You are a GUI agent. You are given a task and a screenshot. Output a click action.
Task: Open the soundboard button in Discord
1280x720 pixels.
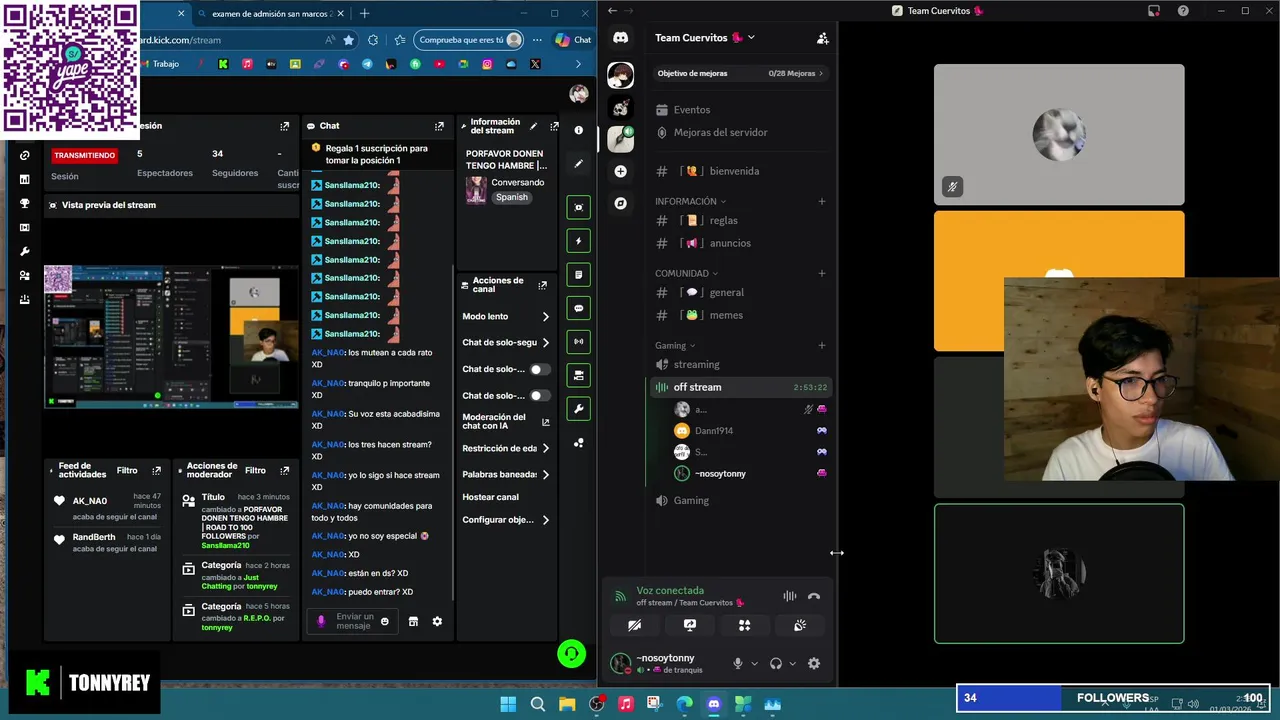pos(800,625)
